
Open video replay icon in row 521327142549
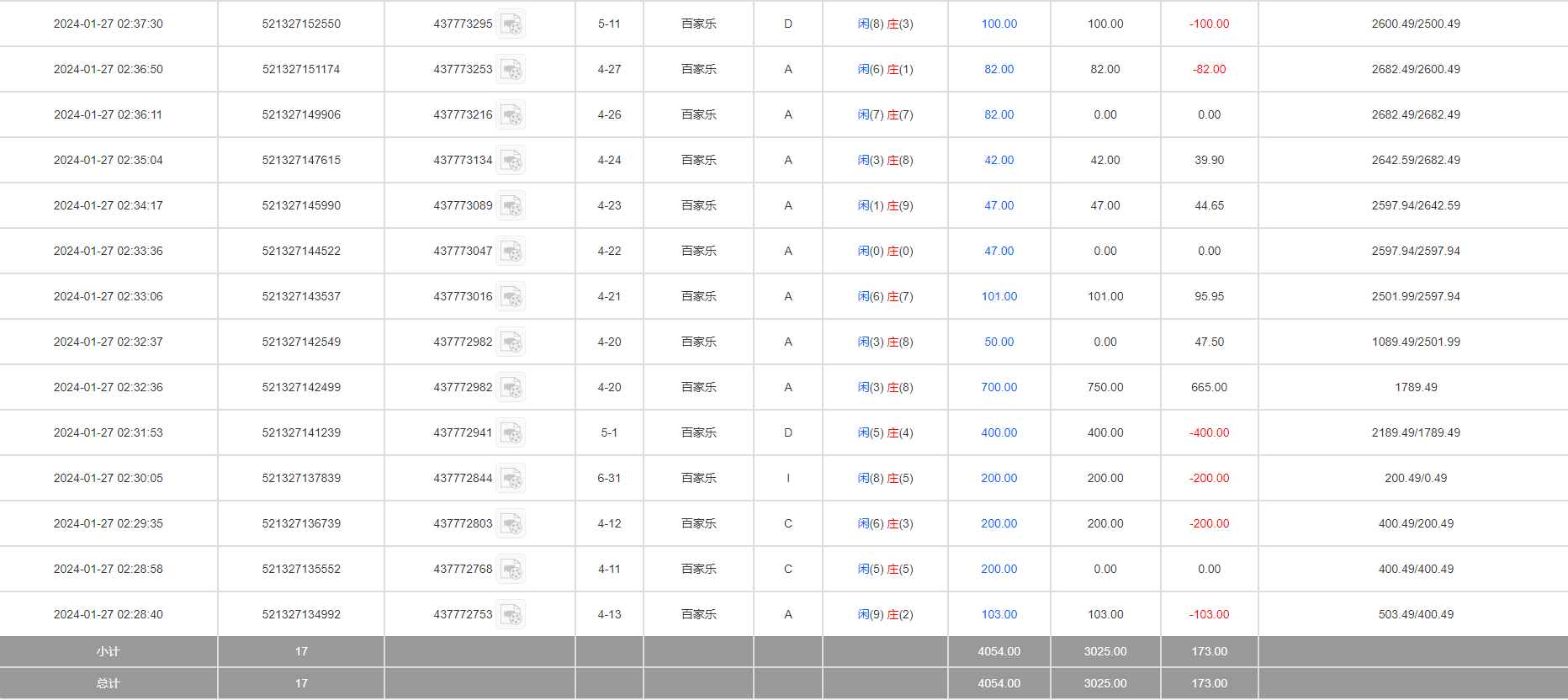tap(511, 342)
